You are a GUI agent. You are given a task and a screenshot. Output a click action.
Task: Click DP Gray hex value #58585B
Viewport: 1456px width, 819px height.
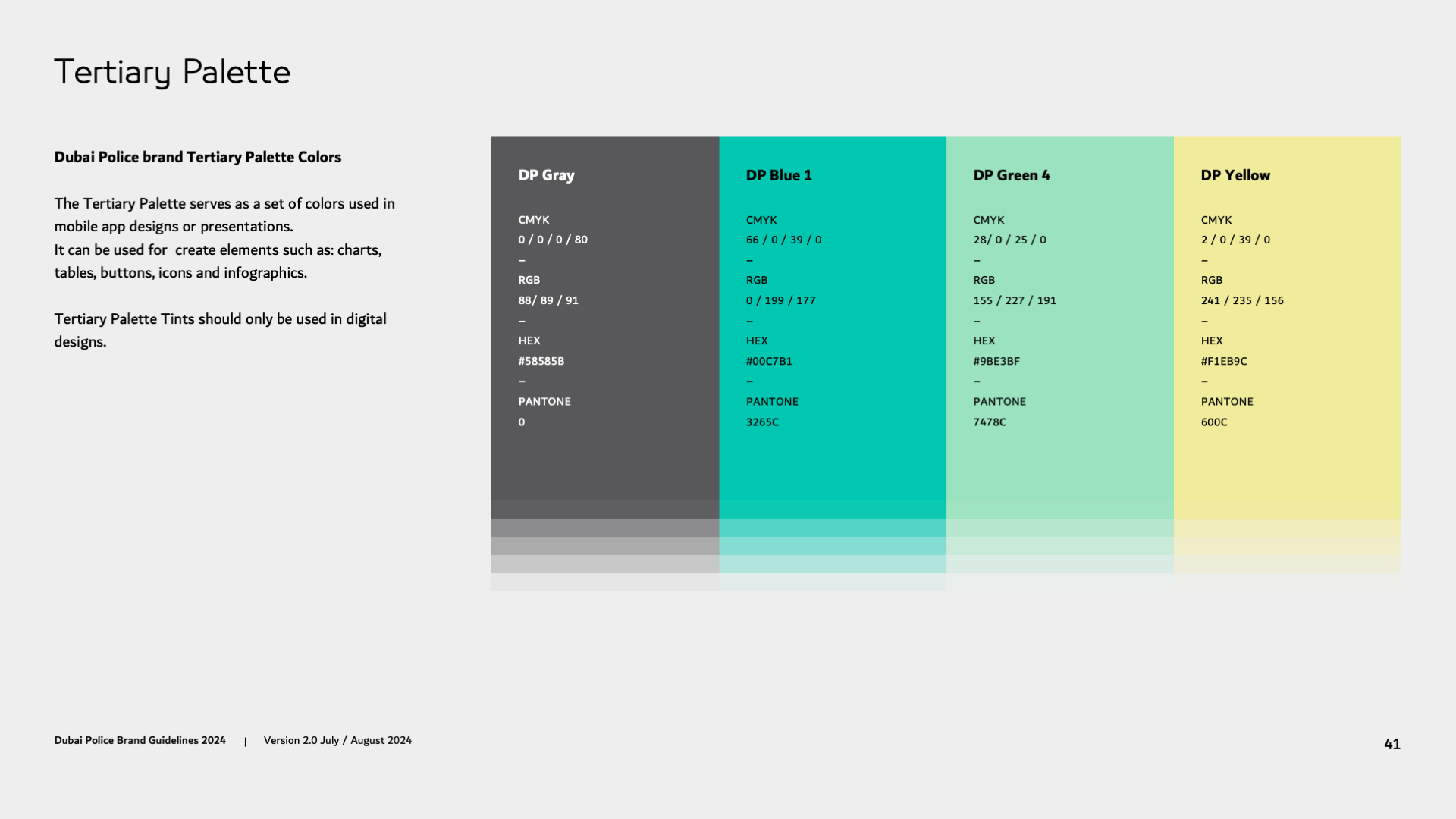541,361
